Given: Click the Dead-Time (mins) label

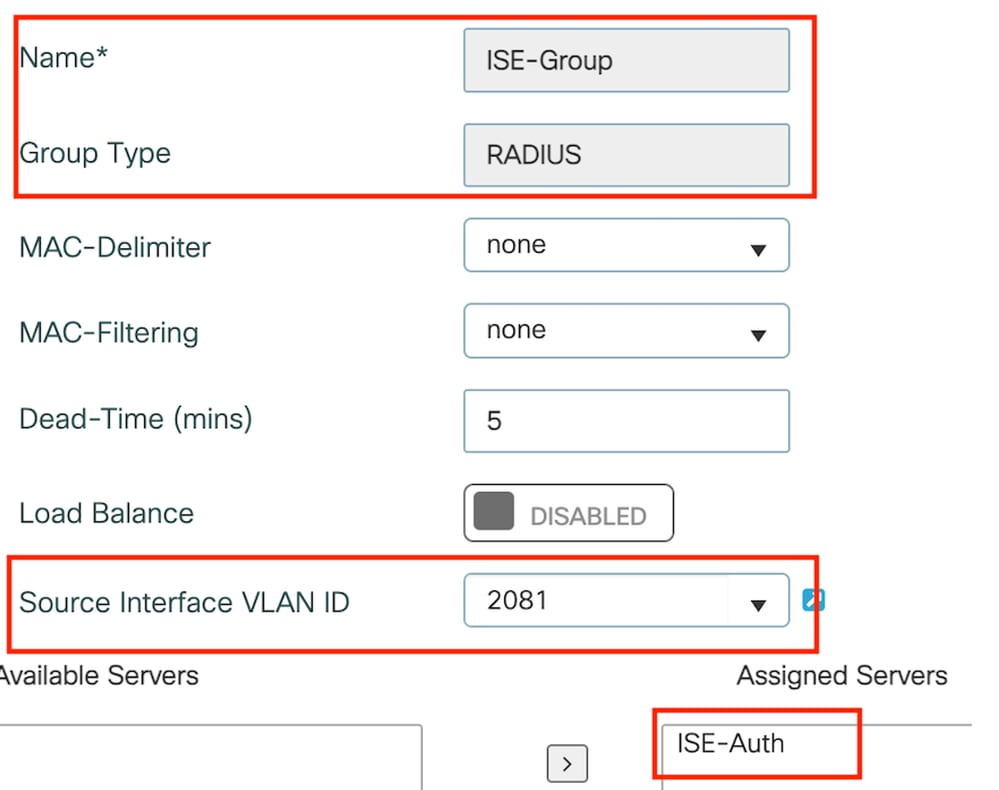Looking at the screenshot, I should (x=136, y=419).
